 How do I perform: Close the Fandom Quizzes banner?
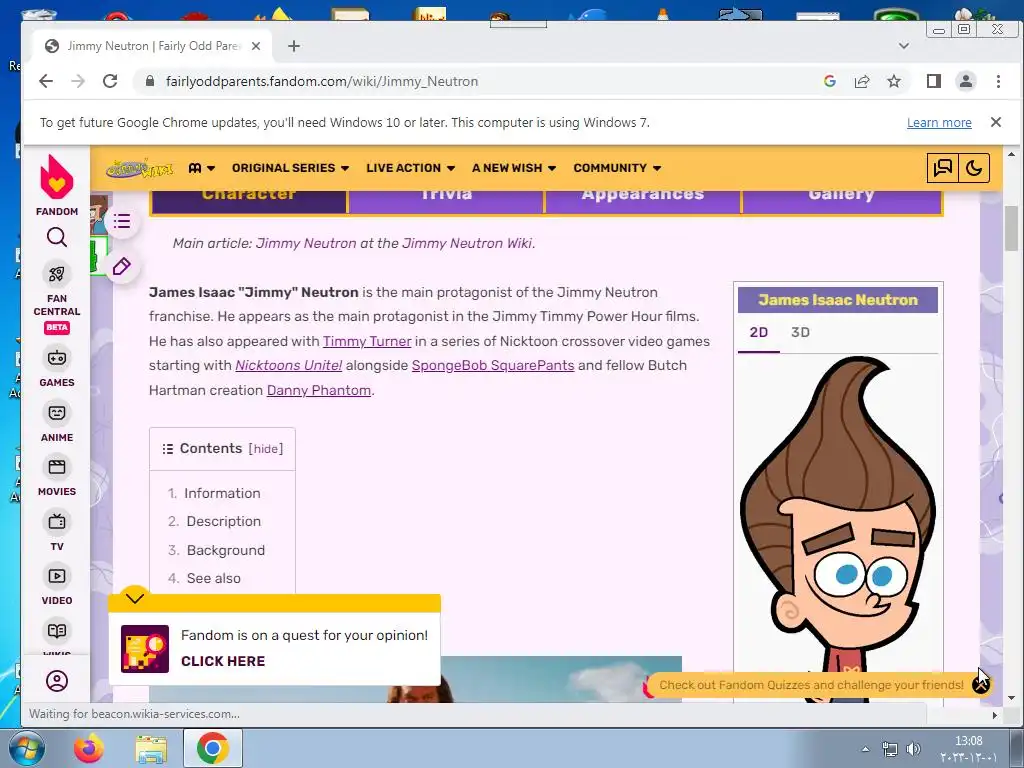(981, 684)
